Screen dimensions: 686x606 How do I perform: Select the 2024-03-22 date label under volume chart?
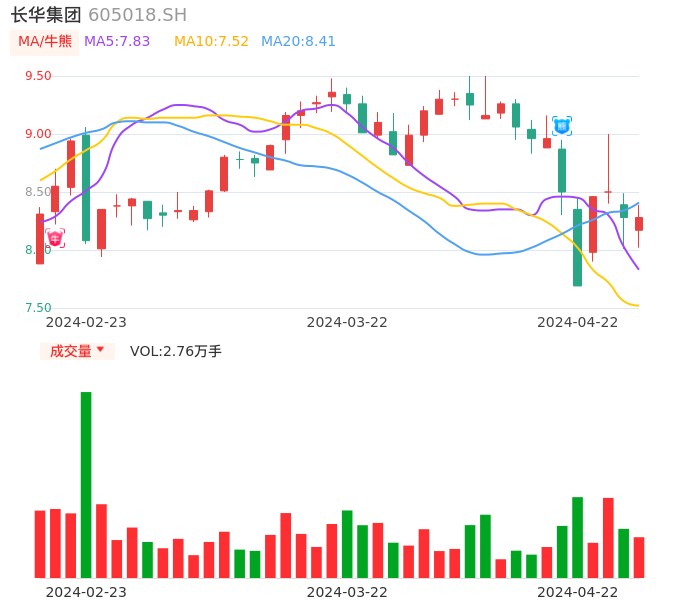[x=347, y=592]
